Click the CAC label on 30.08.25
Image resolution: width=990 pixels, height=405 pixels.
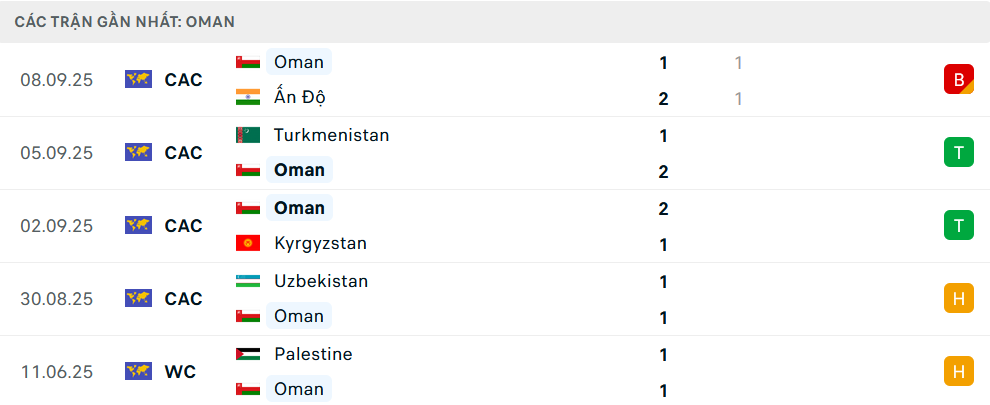click(184, 299)
